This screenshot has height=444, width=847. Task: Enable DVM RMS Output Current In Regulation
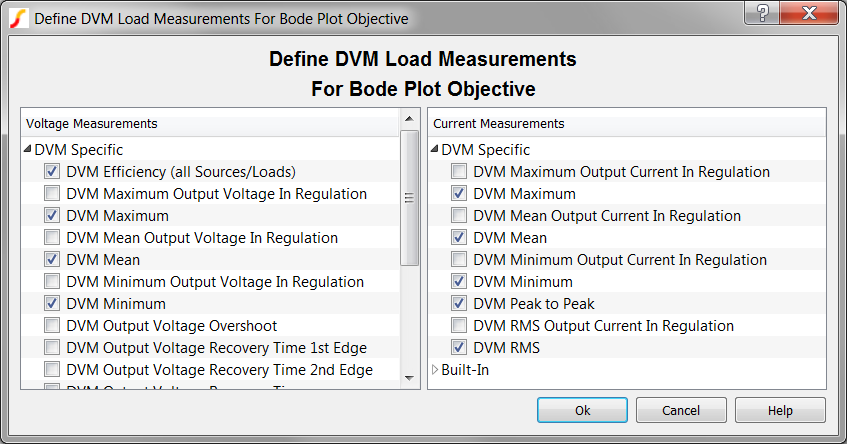[459, 326]
